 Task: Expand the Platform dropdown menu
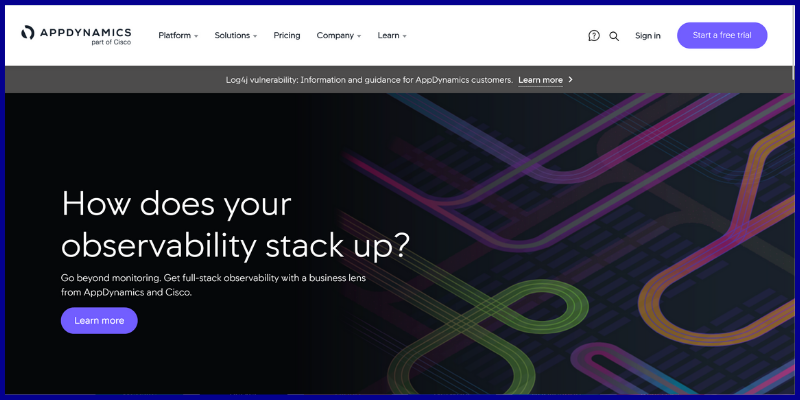[178, 36]
